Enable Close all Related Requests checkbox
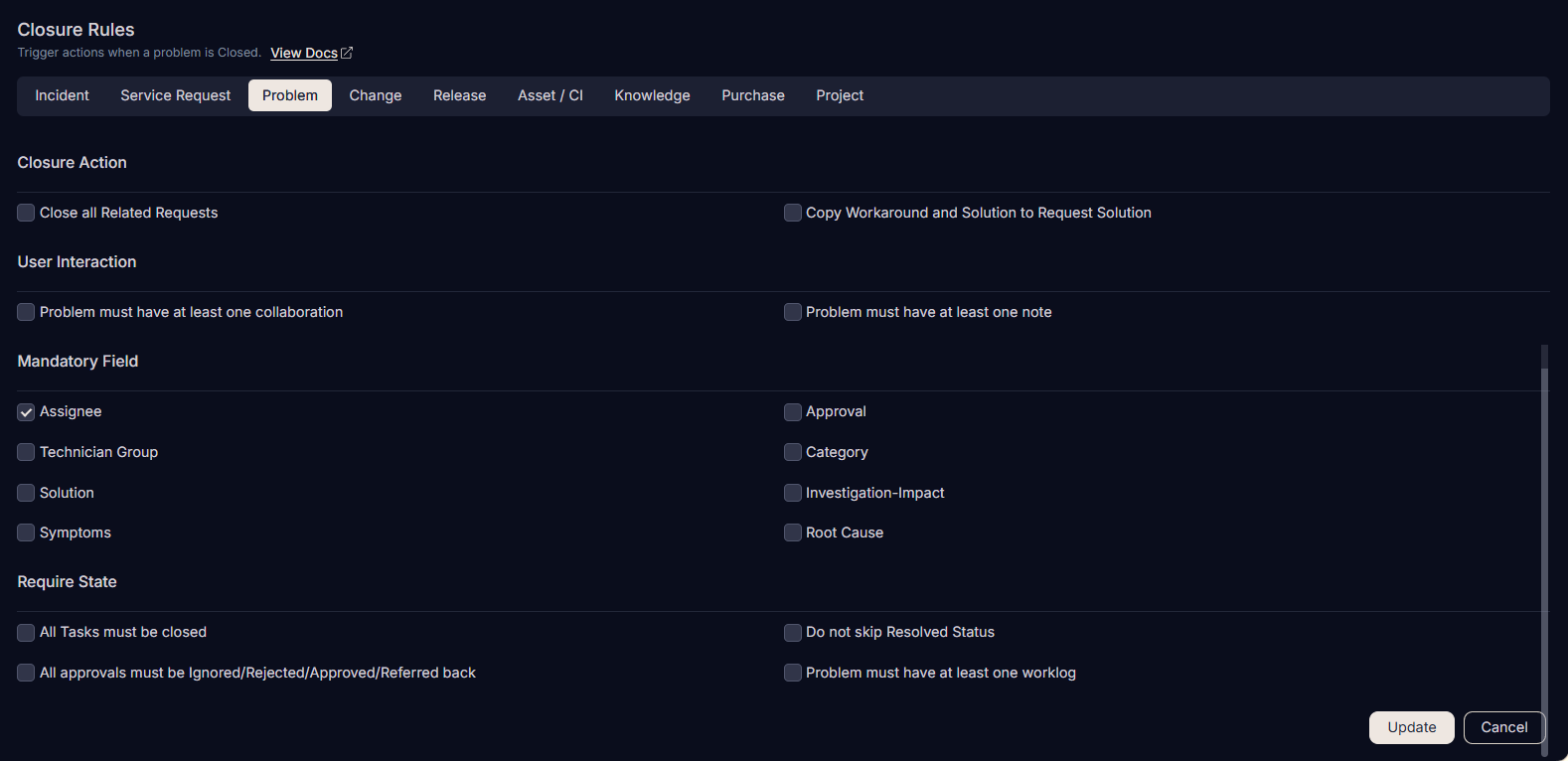Image resolution: width=1568 pixels, height=761 pixels. pyautogui.click(x=26, y=213)
